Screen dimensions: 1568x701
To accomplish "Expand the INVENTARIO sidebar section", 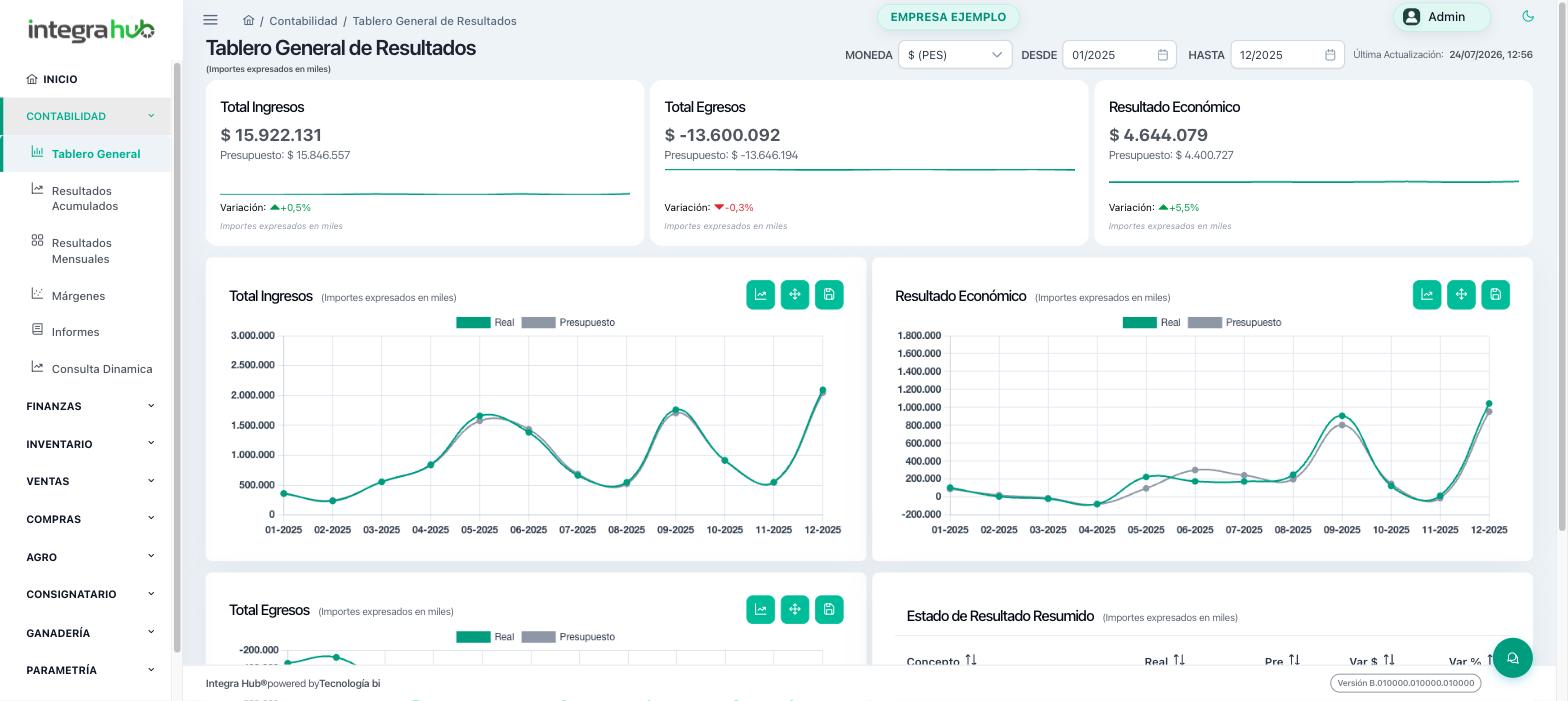I will [x=87, y=444].
